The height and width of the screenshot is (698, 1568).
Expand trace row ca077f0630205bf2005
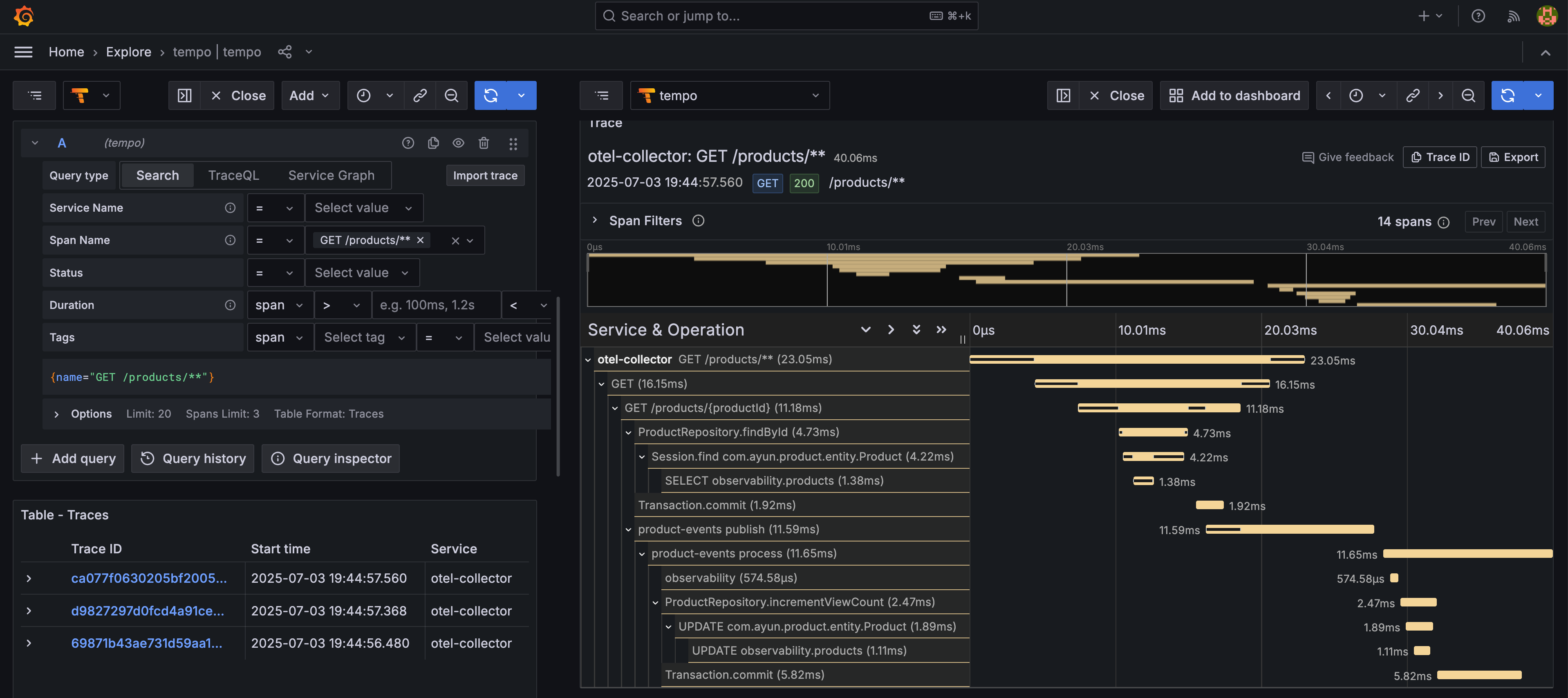click(x=29, y=578)
